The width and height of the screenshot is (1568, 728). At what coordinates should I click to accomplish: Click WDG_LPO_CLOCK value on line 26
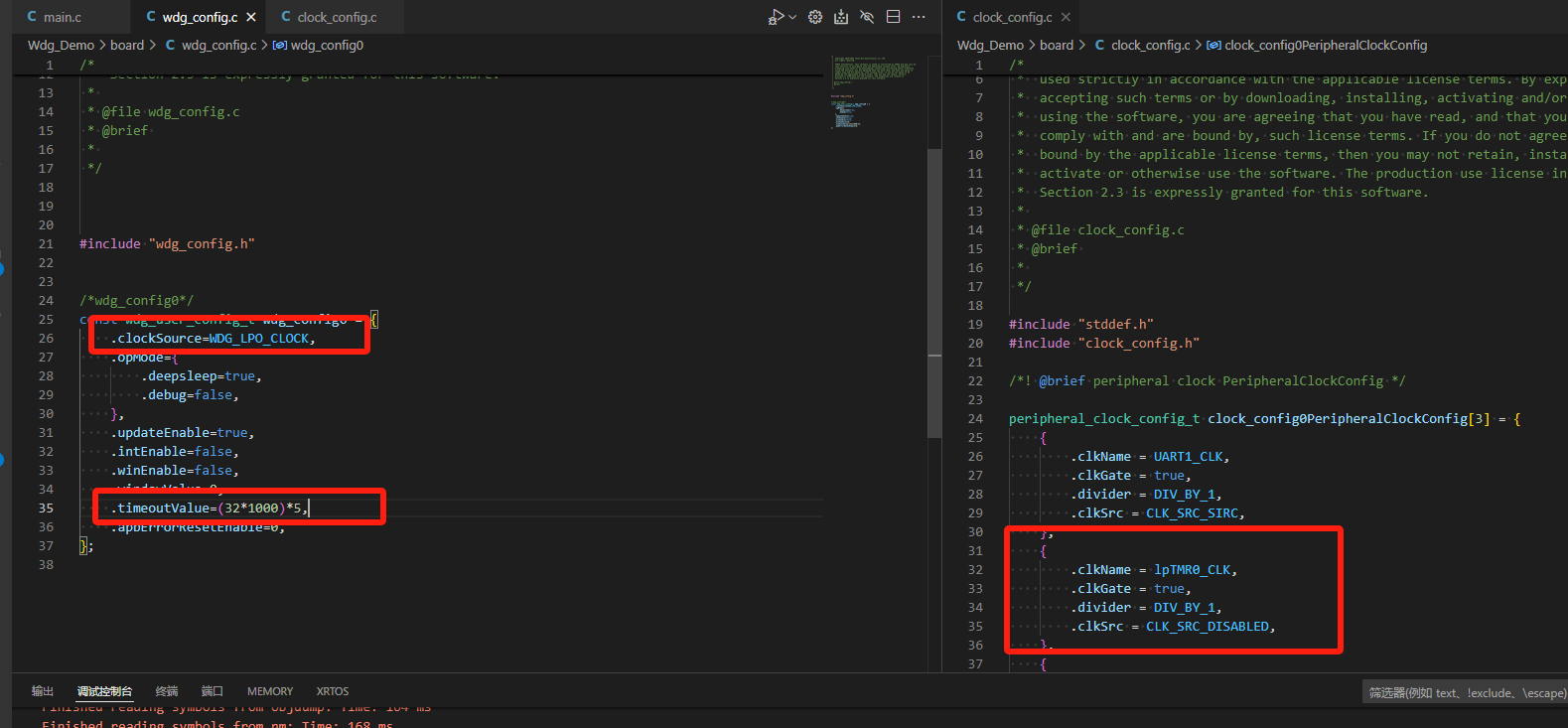click(258, 338)
